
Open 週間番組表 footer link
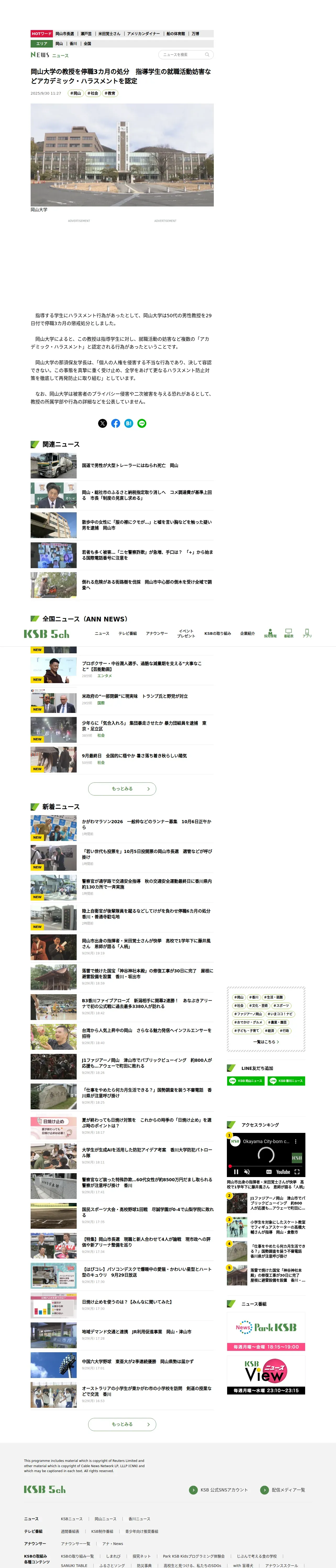point(70,1531)
